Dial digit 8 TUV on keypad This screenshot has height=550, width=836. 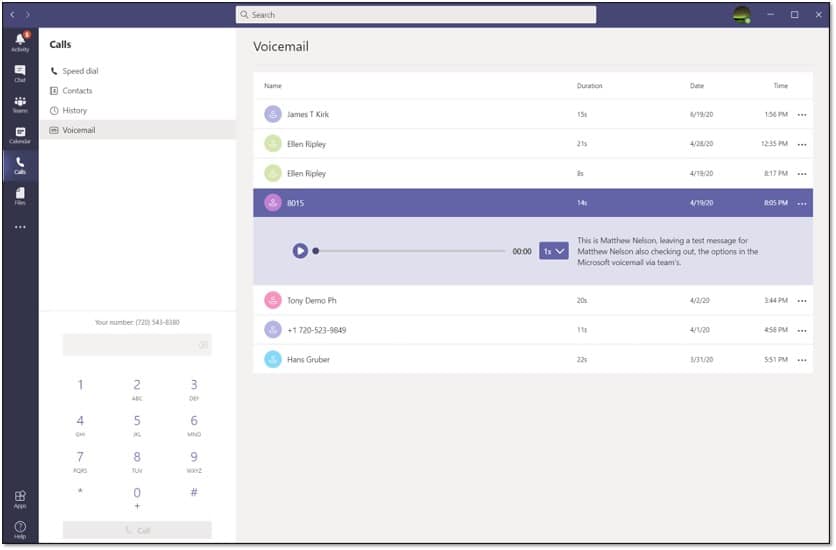137,462
